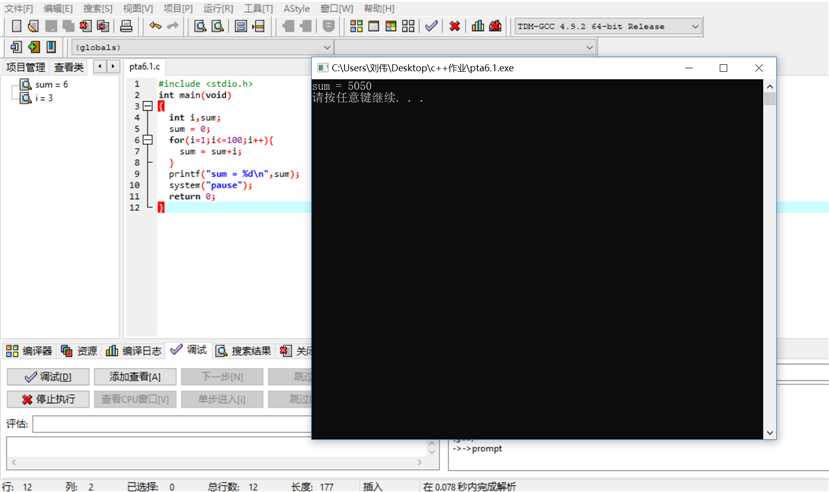Viewport: 829px width, 492px height.
Task: Click the Replace icon beside Find
Action: click(217, 26)
